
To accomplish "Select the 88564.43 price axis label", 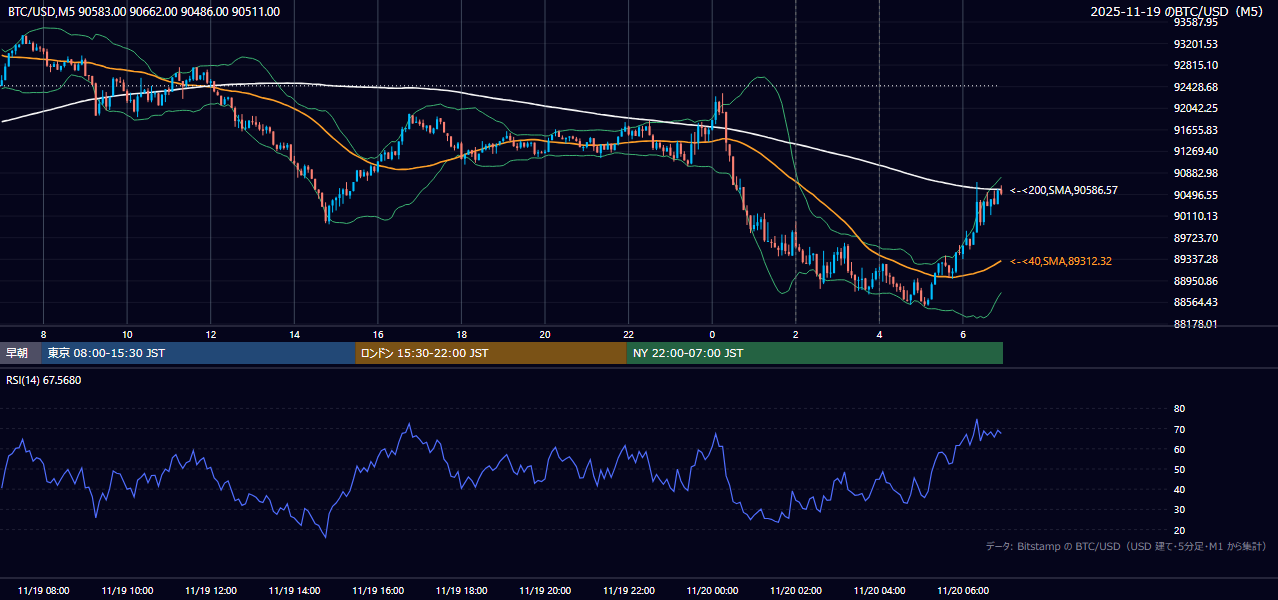I will tap(1196, 302).
